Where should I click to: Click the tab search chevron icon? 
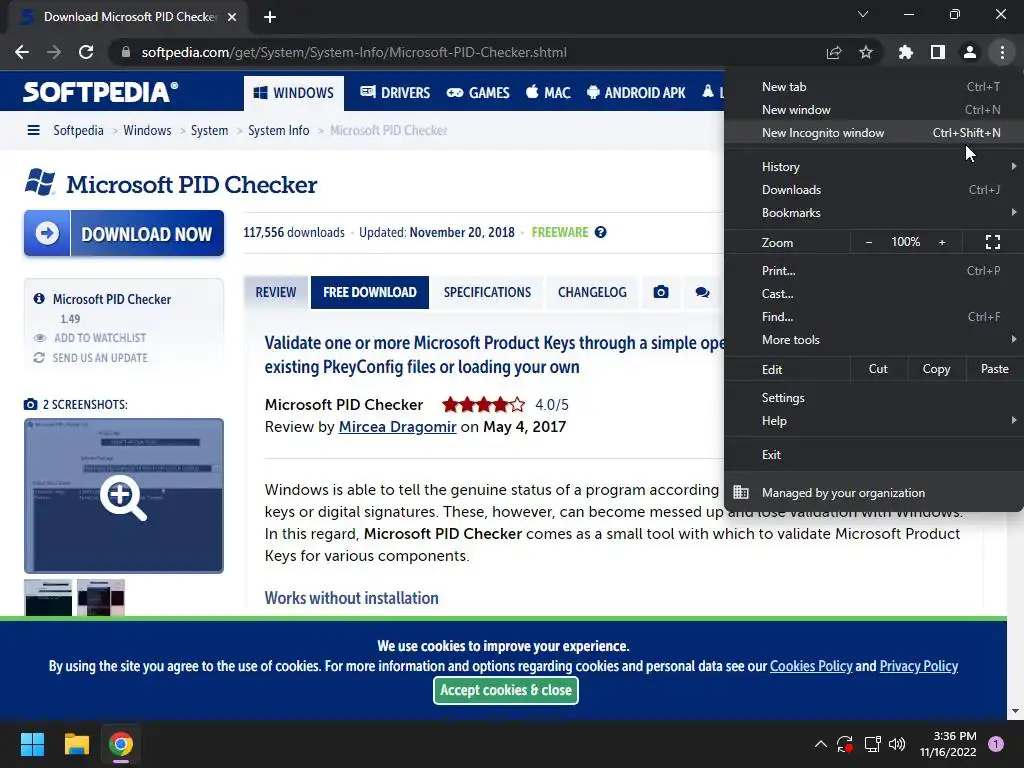[863, 14]
